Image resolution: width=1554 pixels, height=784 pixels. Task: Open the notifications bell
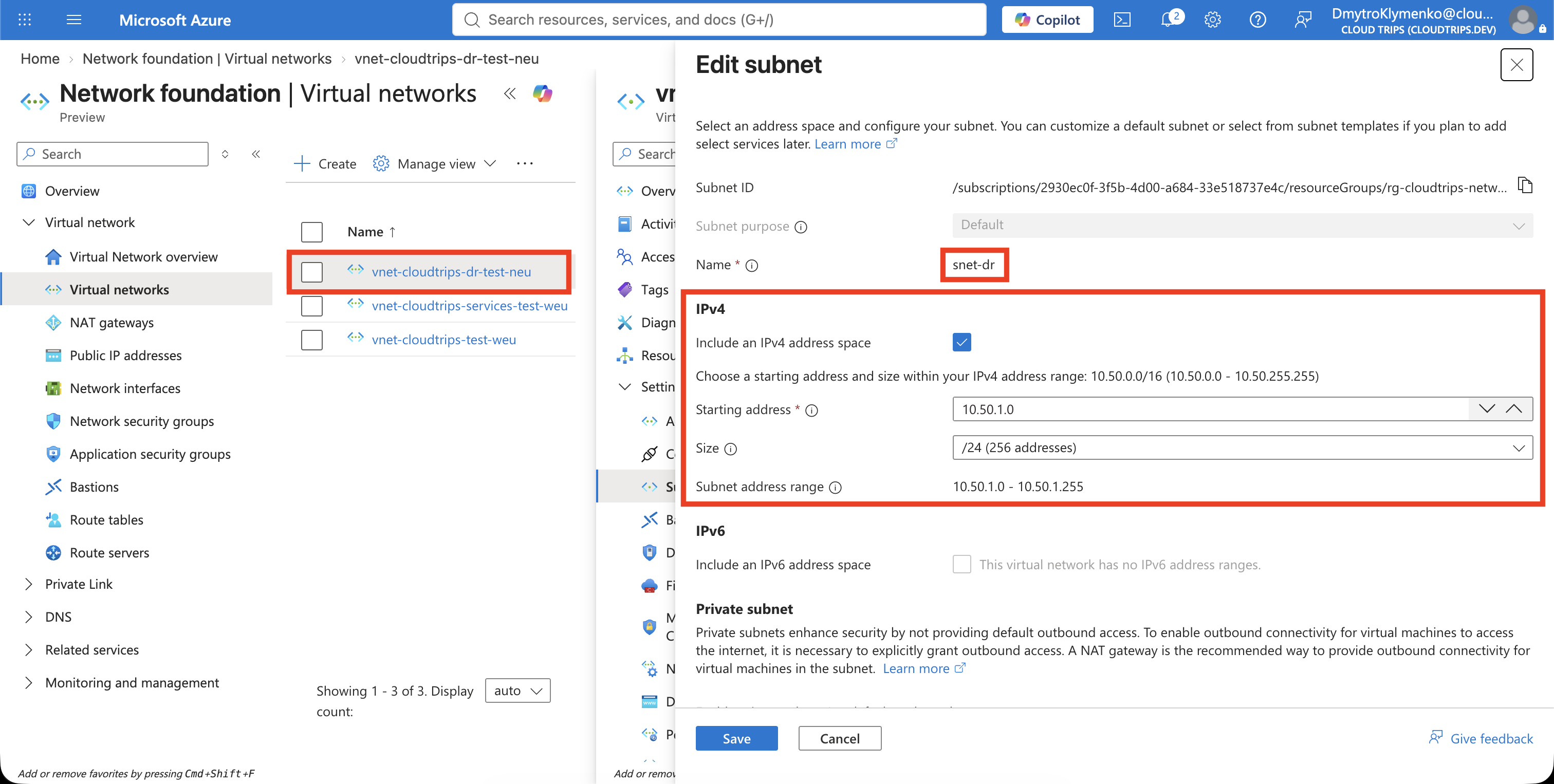coord(1170,20)
